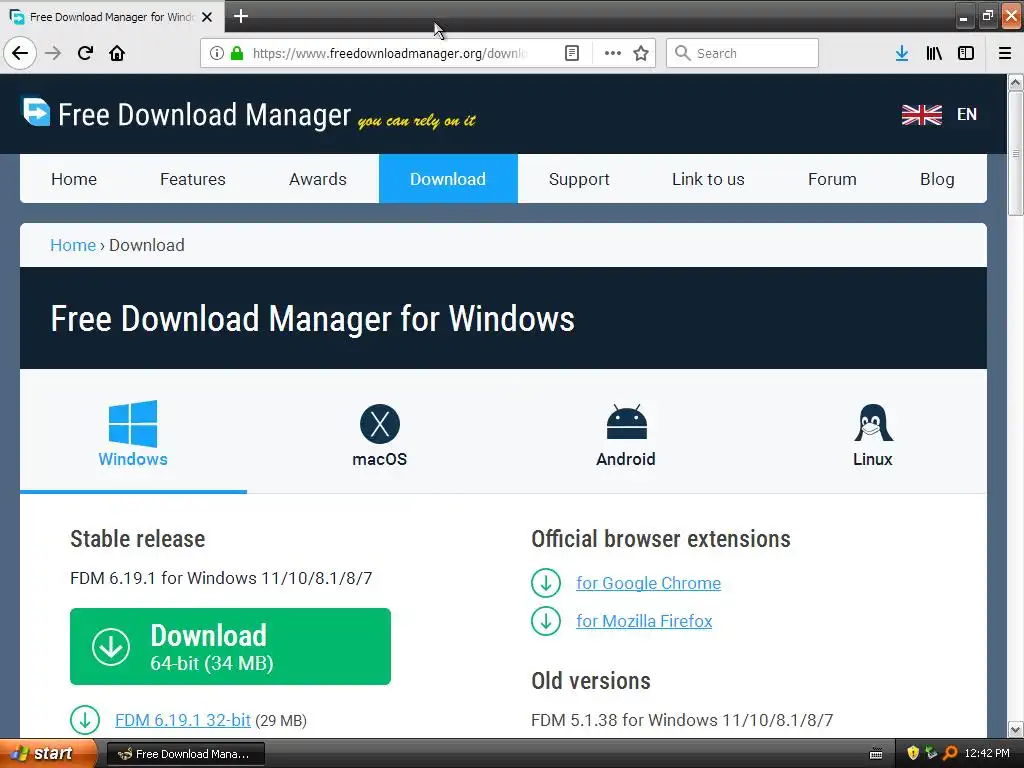Click download arrow icon beside Google Chrome
This screenshot has height=768, width=1024.
pos(546,583)
